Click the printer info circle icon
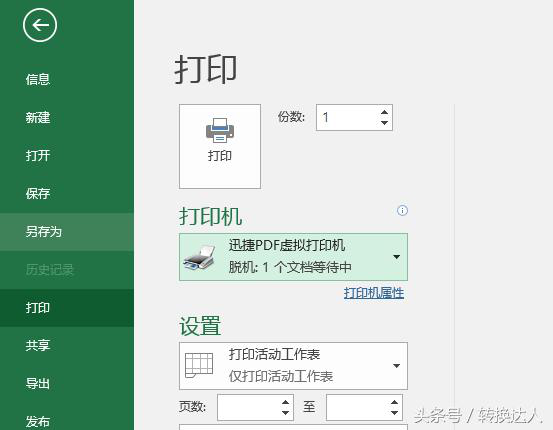Screen dimensions: 553x430 (x=402, y=211)
